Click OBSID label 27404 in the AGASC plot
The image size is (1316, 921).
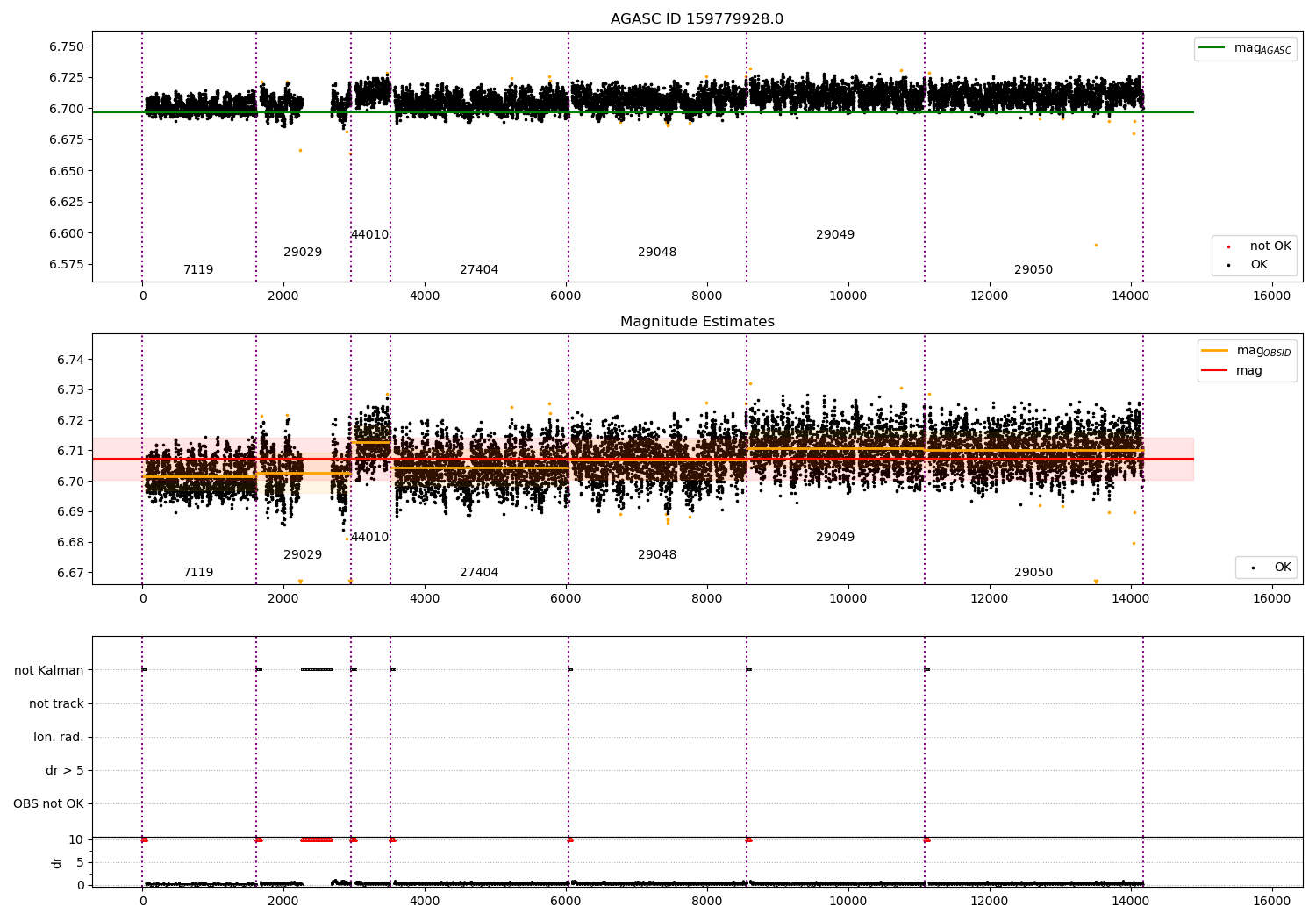coord(479,270)
